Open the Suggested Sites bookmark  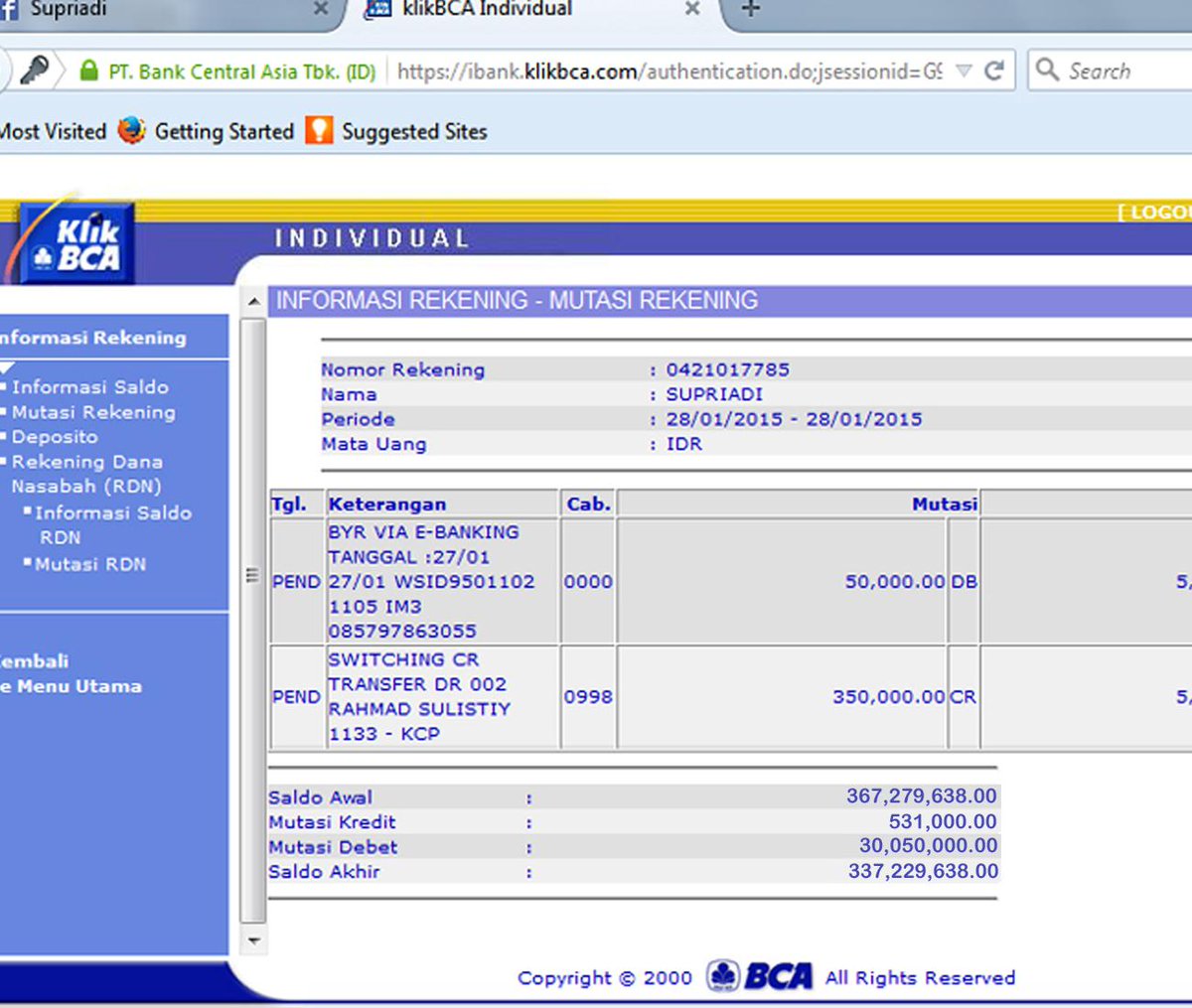tap(414, 131)
